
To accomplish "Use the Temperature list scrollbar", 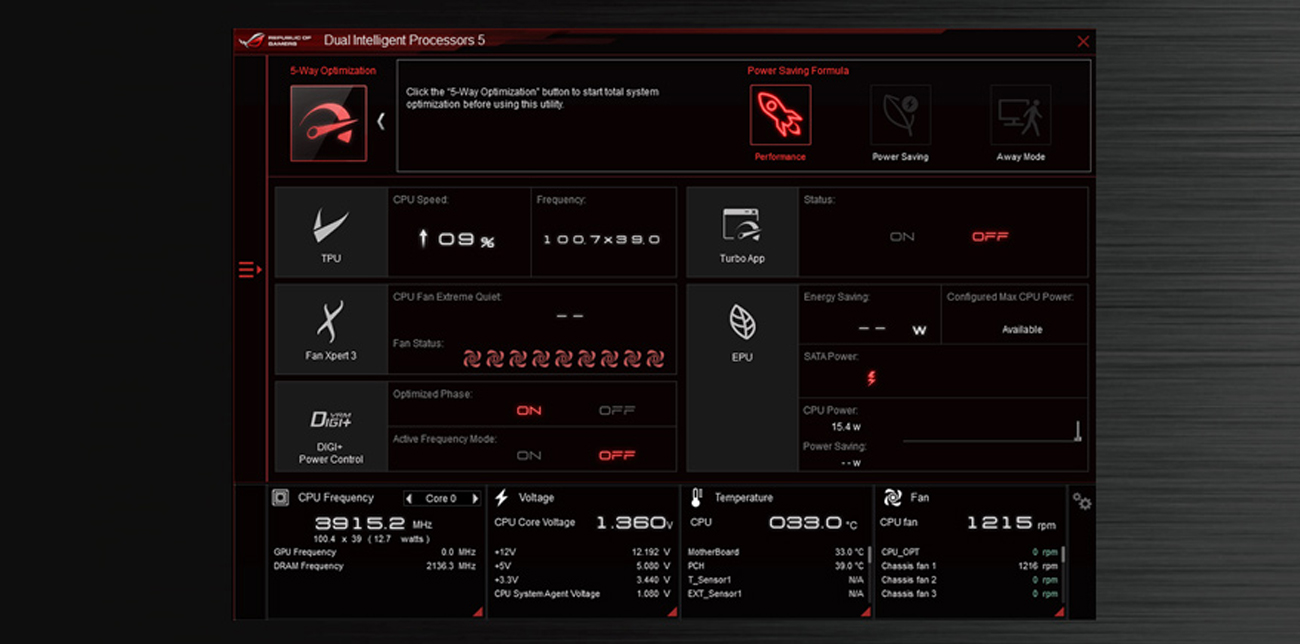I will [869, 553].
